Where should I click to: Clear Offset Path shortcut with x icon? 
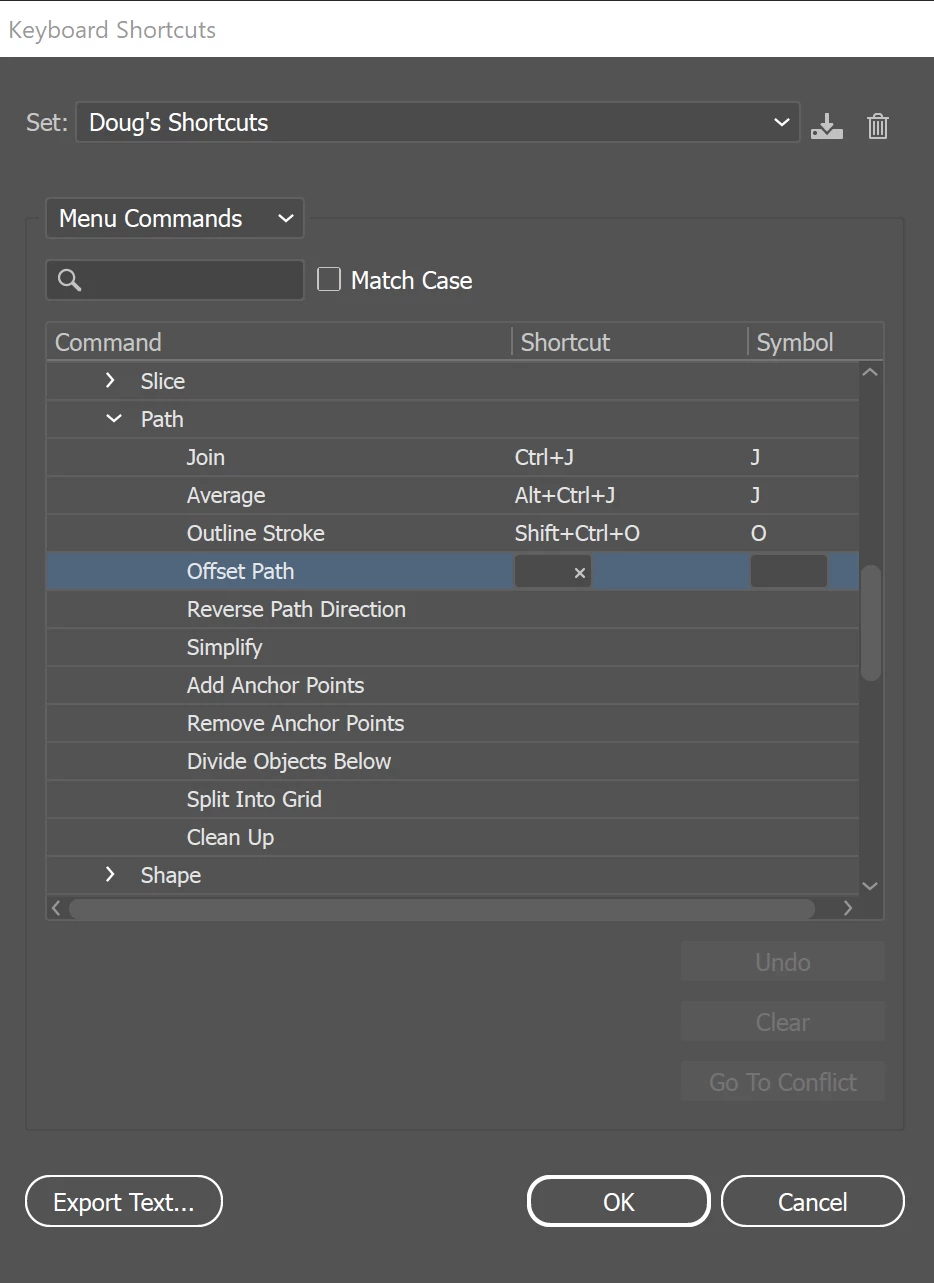tap(579, 573)
